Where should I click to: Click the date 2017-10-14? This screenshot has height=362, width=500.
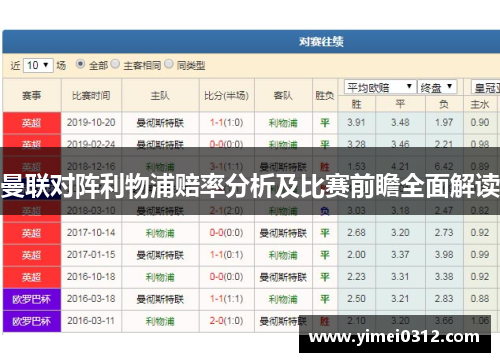91,233
